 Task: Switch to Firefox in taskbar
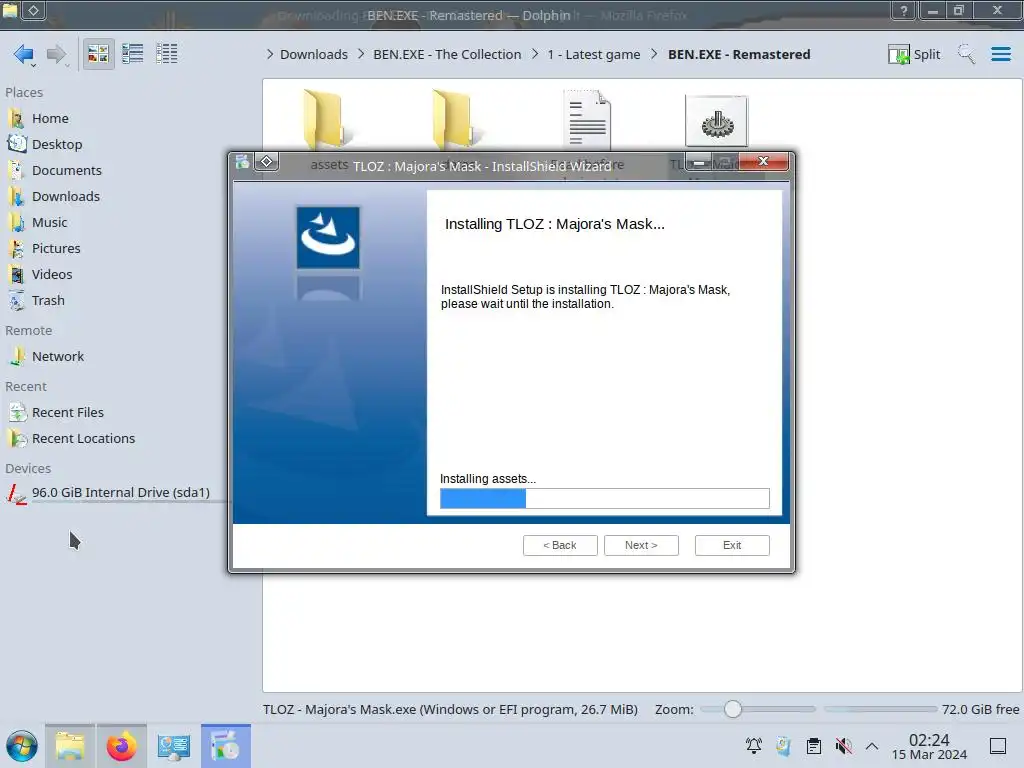point(121,746)
